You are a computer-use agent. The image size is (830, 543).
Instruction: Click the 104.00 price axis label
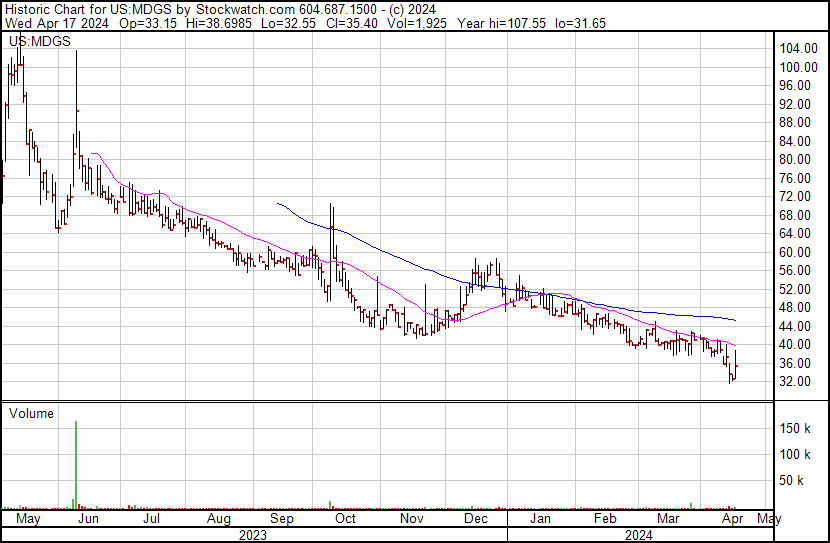pos(800,49)
